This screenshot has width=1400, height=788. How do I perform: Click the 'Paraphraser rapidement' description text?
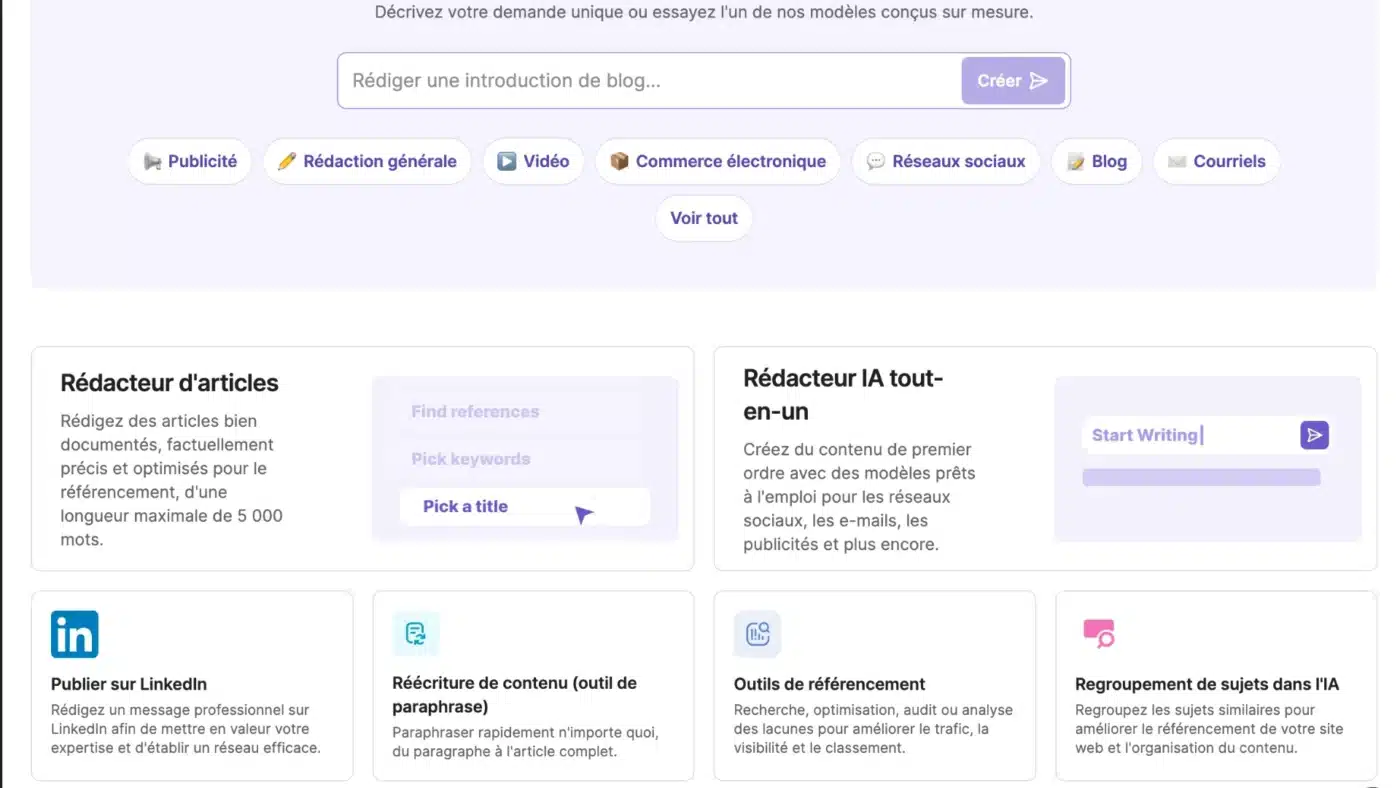[x=526, y=742]
